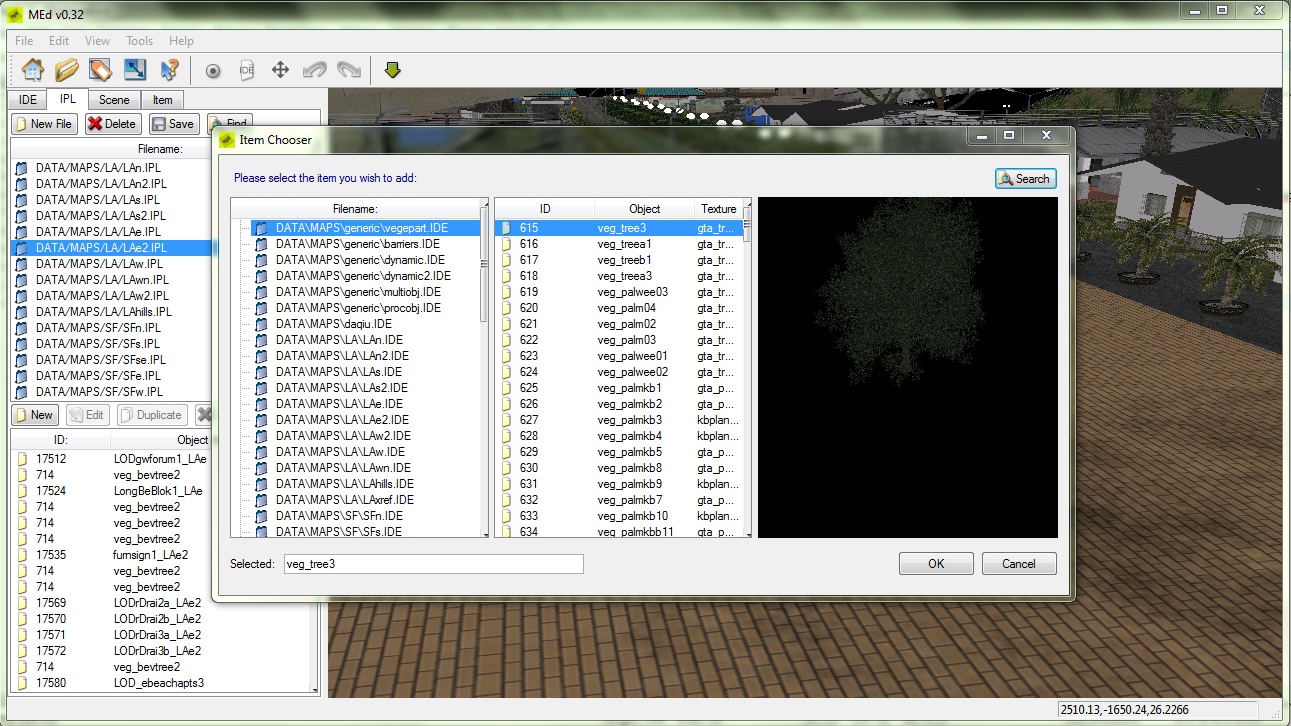The image size is (1291, 726).
Task: Click file icon beside DATA/MAPS/LA/LAn.IPL
Action: click(21, 168)
